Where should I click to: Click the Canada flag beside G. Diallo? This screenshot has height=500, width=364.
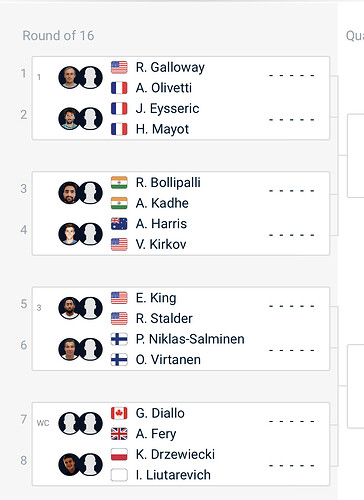[x=119, y=413]
